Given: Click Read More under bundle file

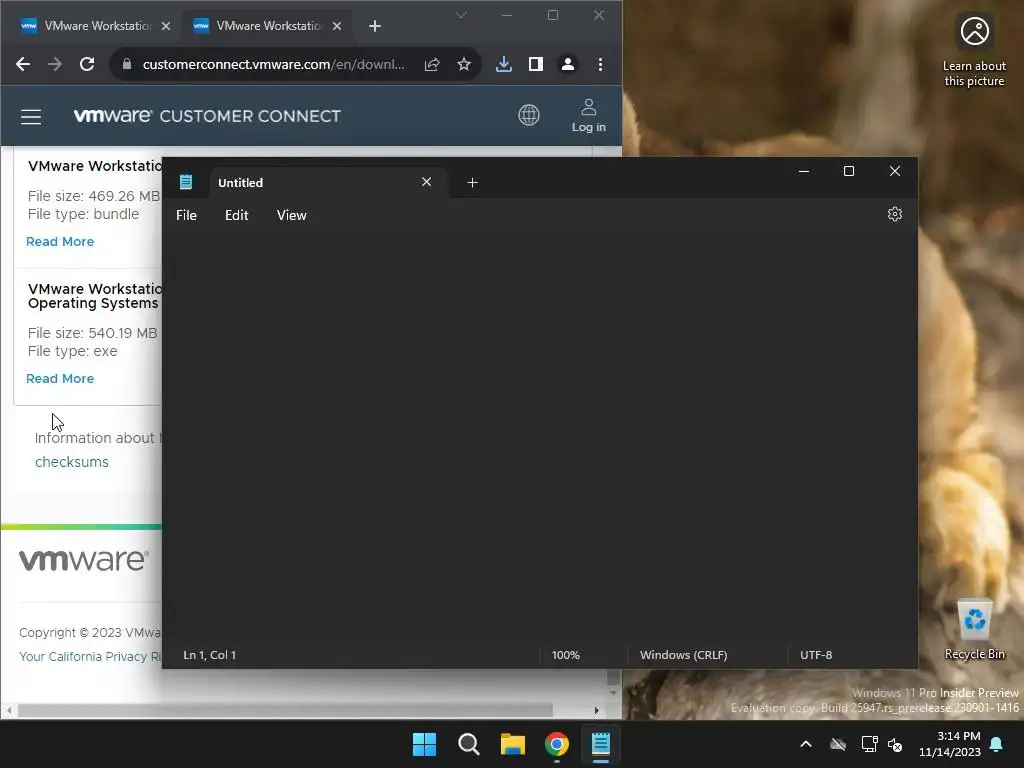Looking at the screenshot, I should pyautogui.click(x=60, y=242).
